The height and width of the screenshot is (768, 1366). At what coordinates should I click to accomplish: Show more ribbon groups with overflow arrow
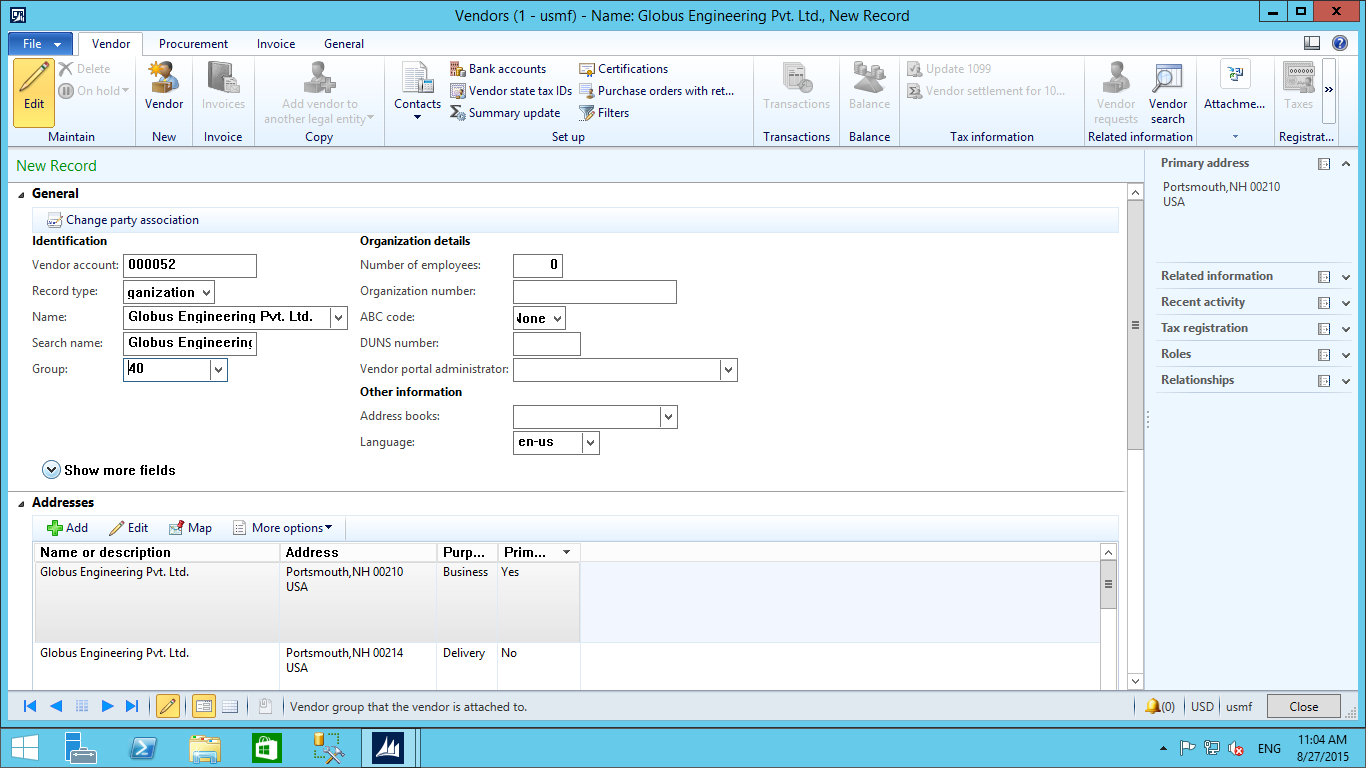[x=1329, y=89]
